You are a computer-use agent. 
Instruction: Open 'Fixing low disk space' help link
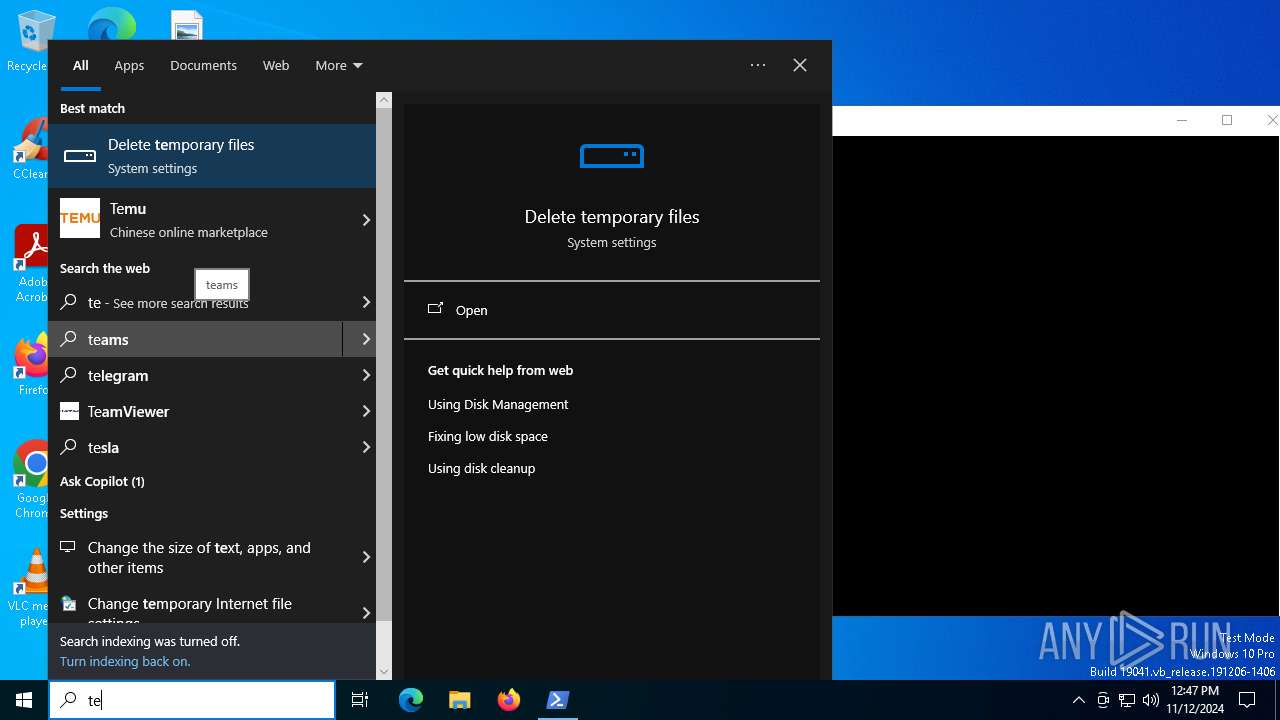[x=488, y=436]
